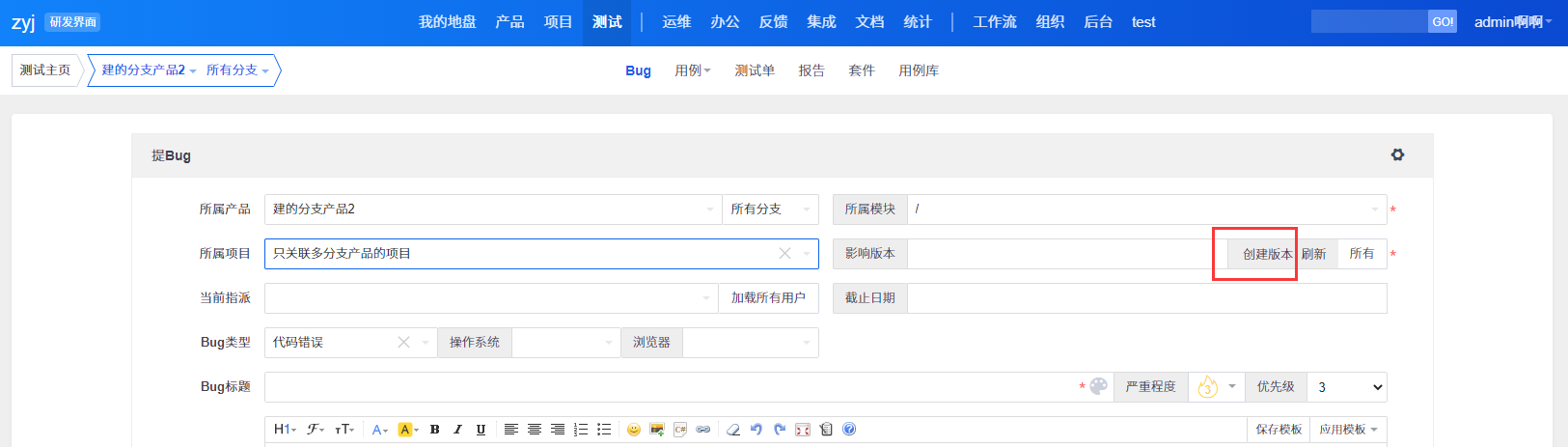This screenshot has height=447, width=1568.
Task: Toggle italic text formatting
Action: (457, 430)
